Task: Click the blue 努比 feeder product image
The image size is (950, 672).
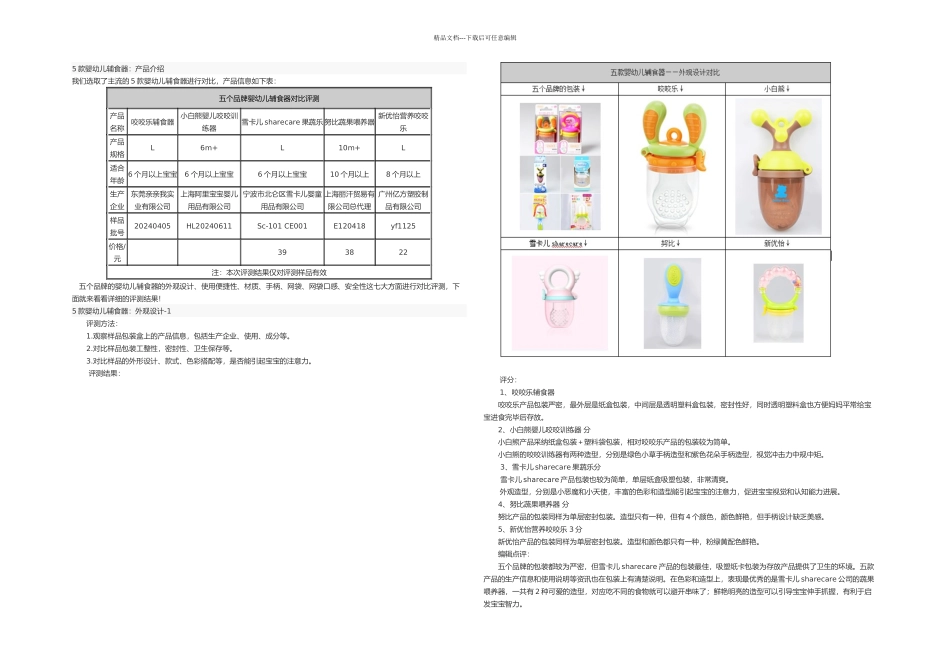Action: (x=672, y=303)
